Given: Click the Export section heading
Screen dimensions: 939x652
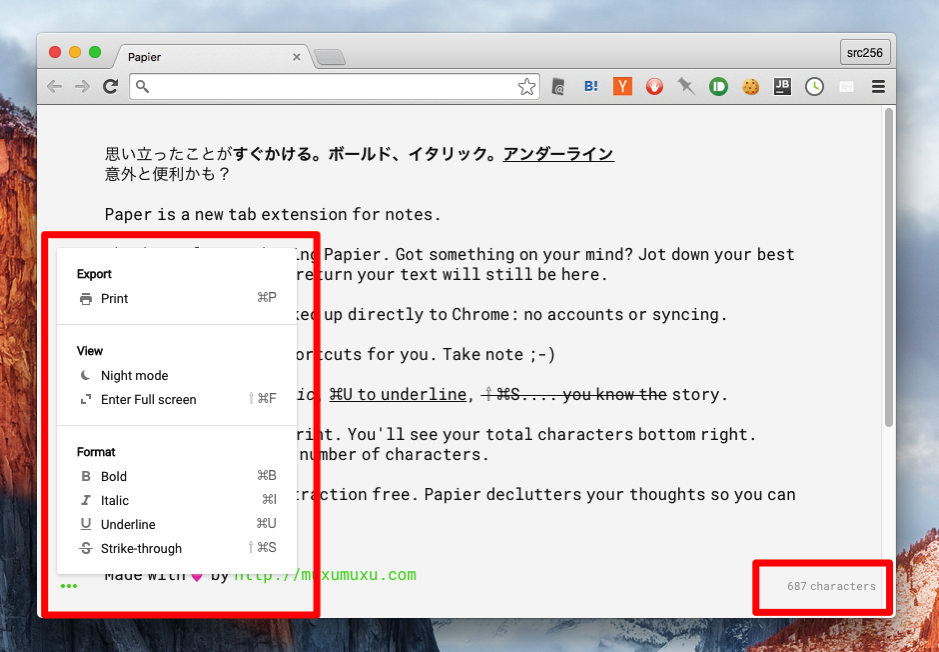Looking at the screenshot, I should tap(94, 274).
